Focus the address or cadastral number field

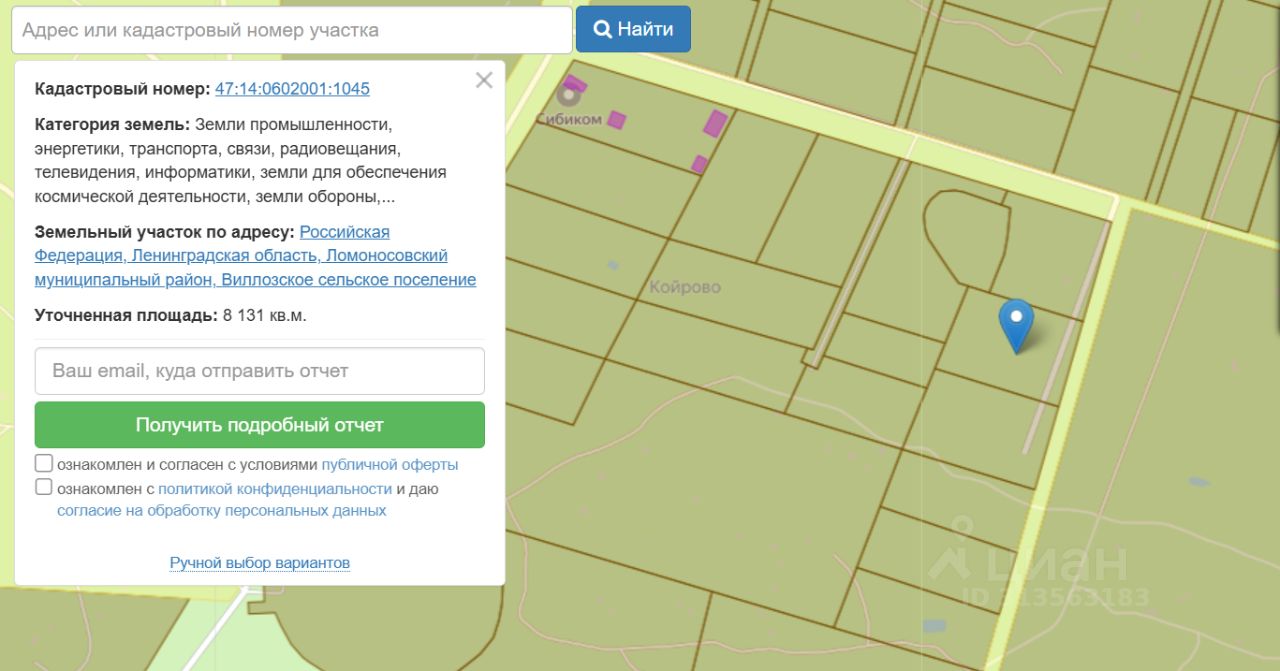click(x=292, y=30)
